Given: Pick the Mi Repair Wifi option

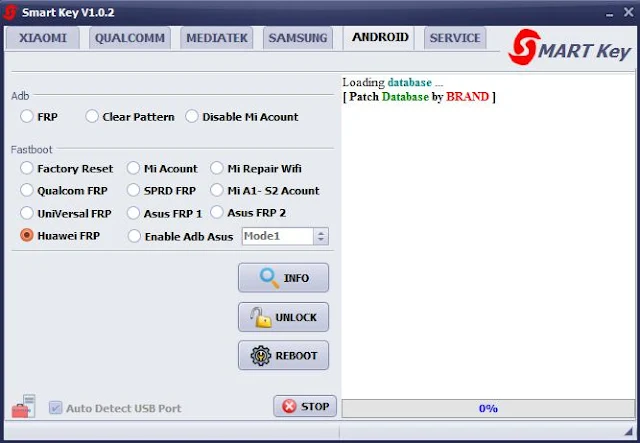Looking at the screenshot, I should pos(256,168).
